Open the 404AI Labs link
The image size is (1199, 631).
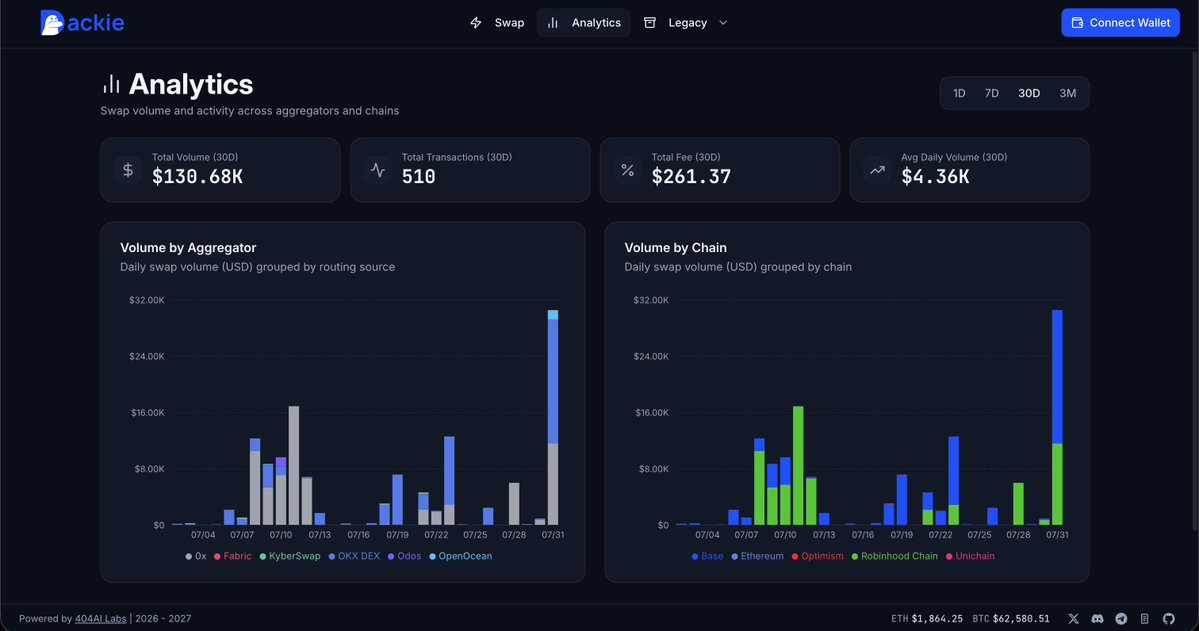[x=100, y=619]
